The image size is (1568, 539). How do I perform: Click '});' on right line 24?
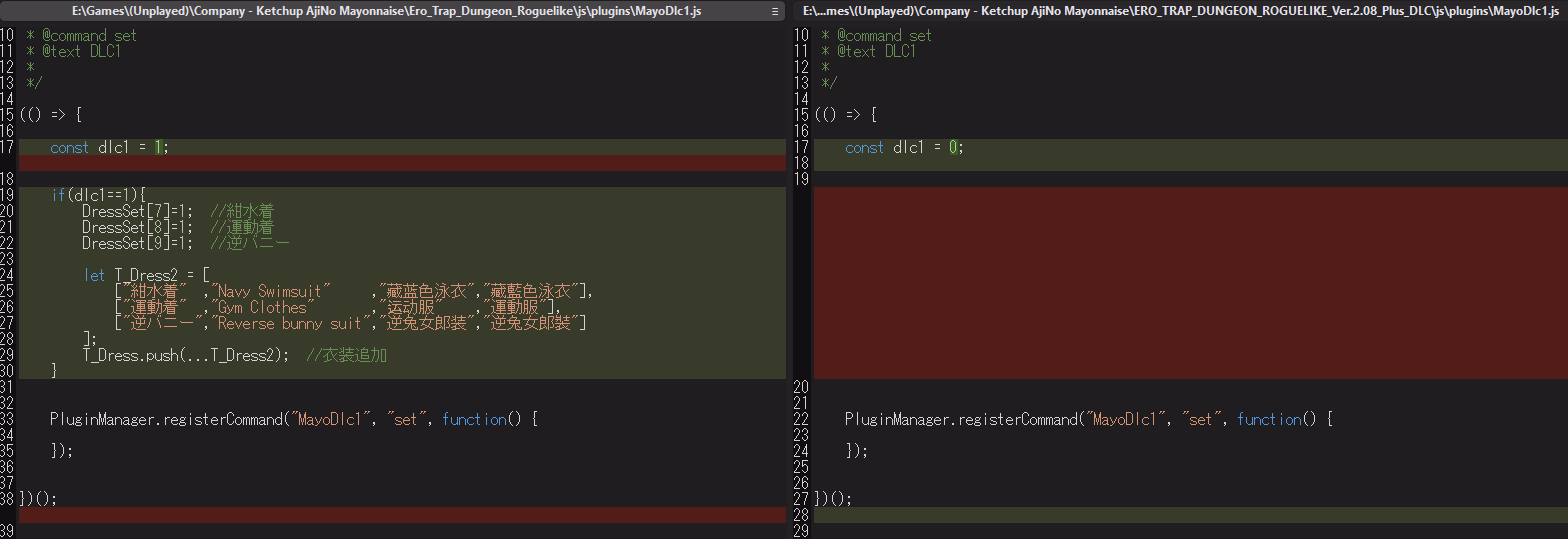click(x=857, y=451)
